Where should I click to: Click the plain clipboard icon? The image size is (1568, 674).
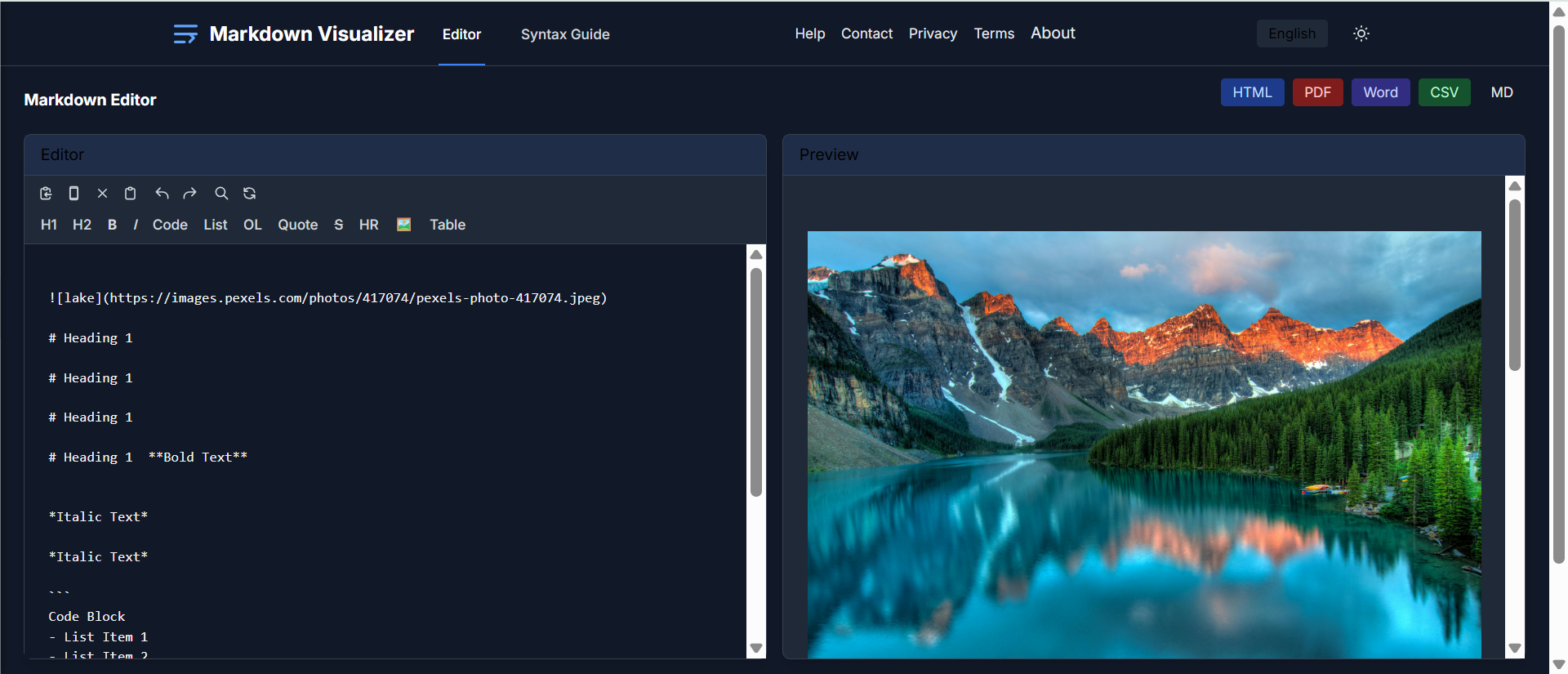pos(130,194)
